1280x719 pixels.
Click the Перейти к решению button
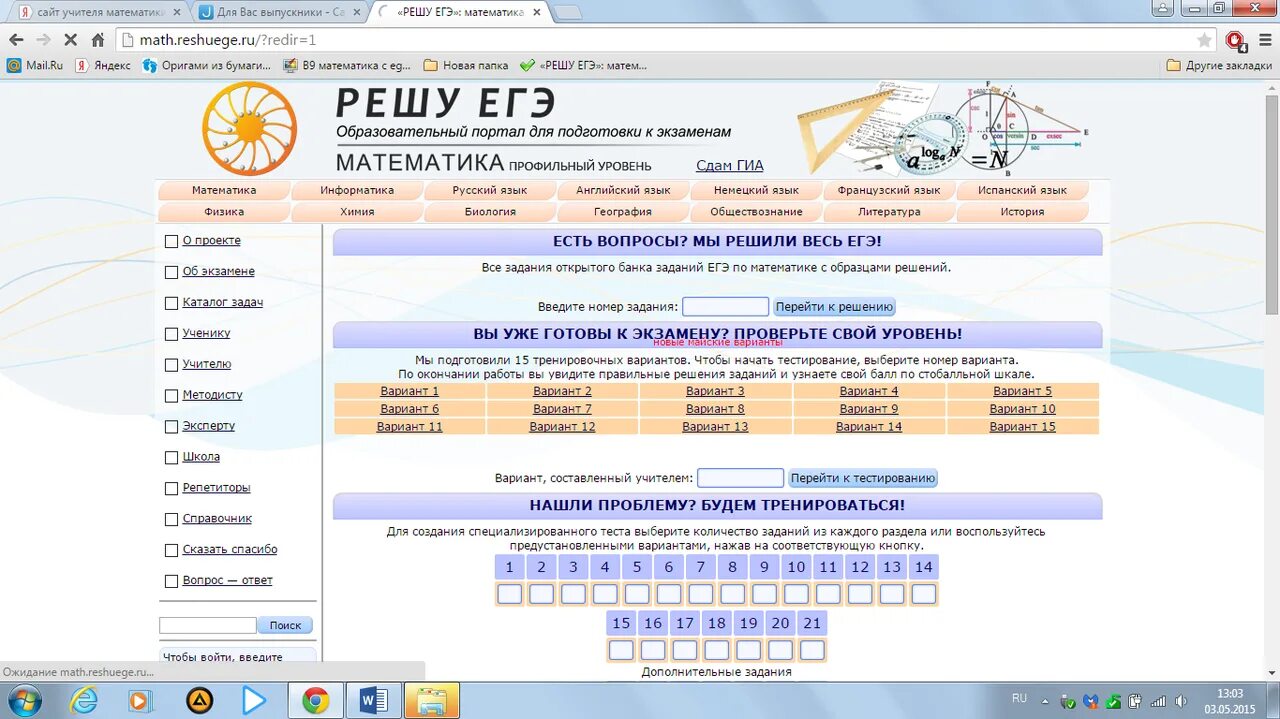(834, 307)
